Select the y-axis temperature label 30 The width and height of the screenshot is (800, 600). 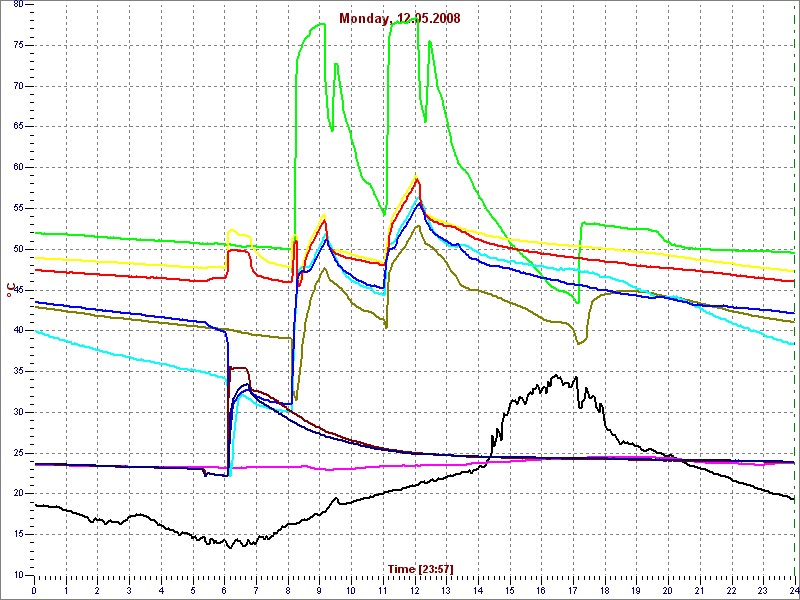(18, 412)
